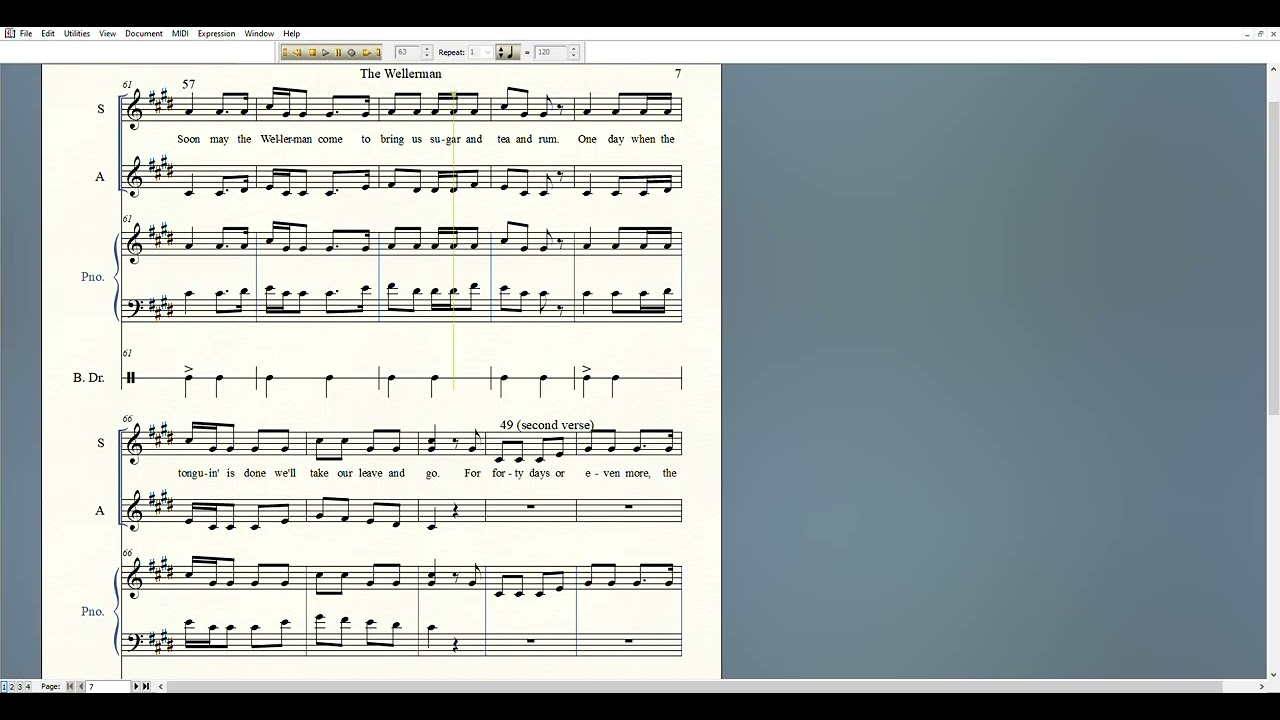Click the measure number field showing 63
The image size is (1280, 720).
[x=407, y=52]
